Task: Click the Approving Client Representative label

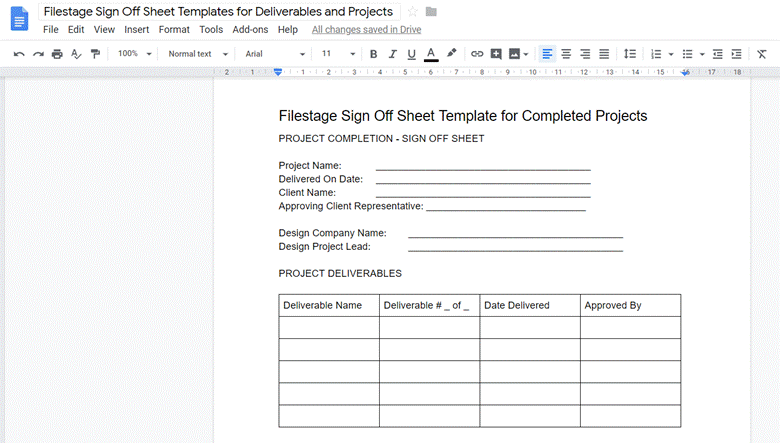Action: coord(351,206)
